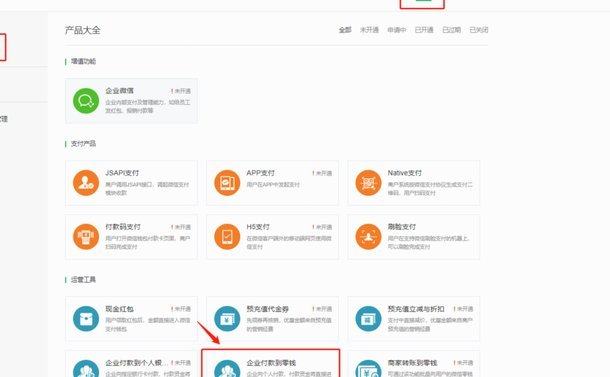The height and width of the screenshot is (377, 610).
Task: Click 未开通 status on 企业付款到个人银… card
Action: (x=181, y=363)
